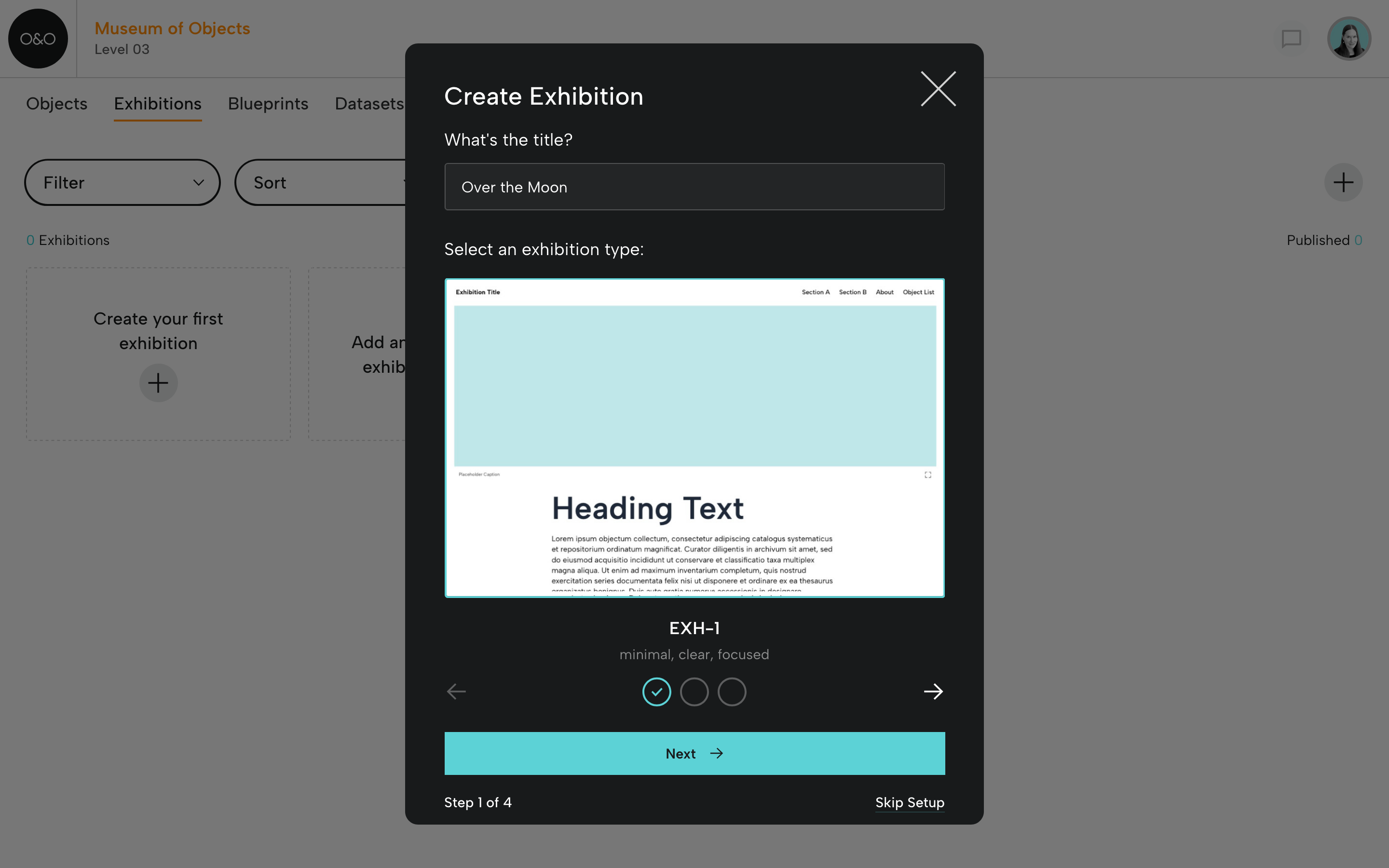Switch to the Blueprints tab

click(x=268, y=104)
